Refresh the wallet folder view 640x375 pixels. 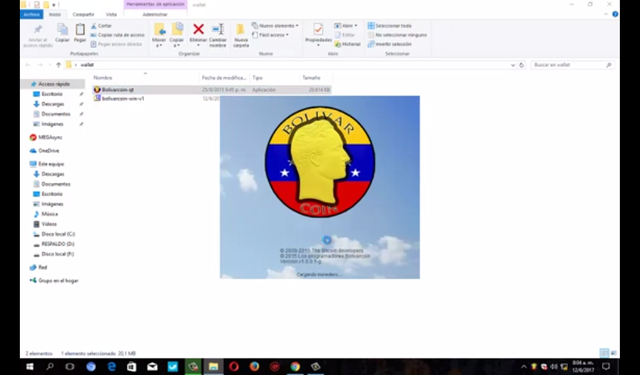(521, 65)
